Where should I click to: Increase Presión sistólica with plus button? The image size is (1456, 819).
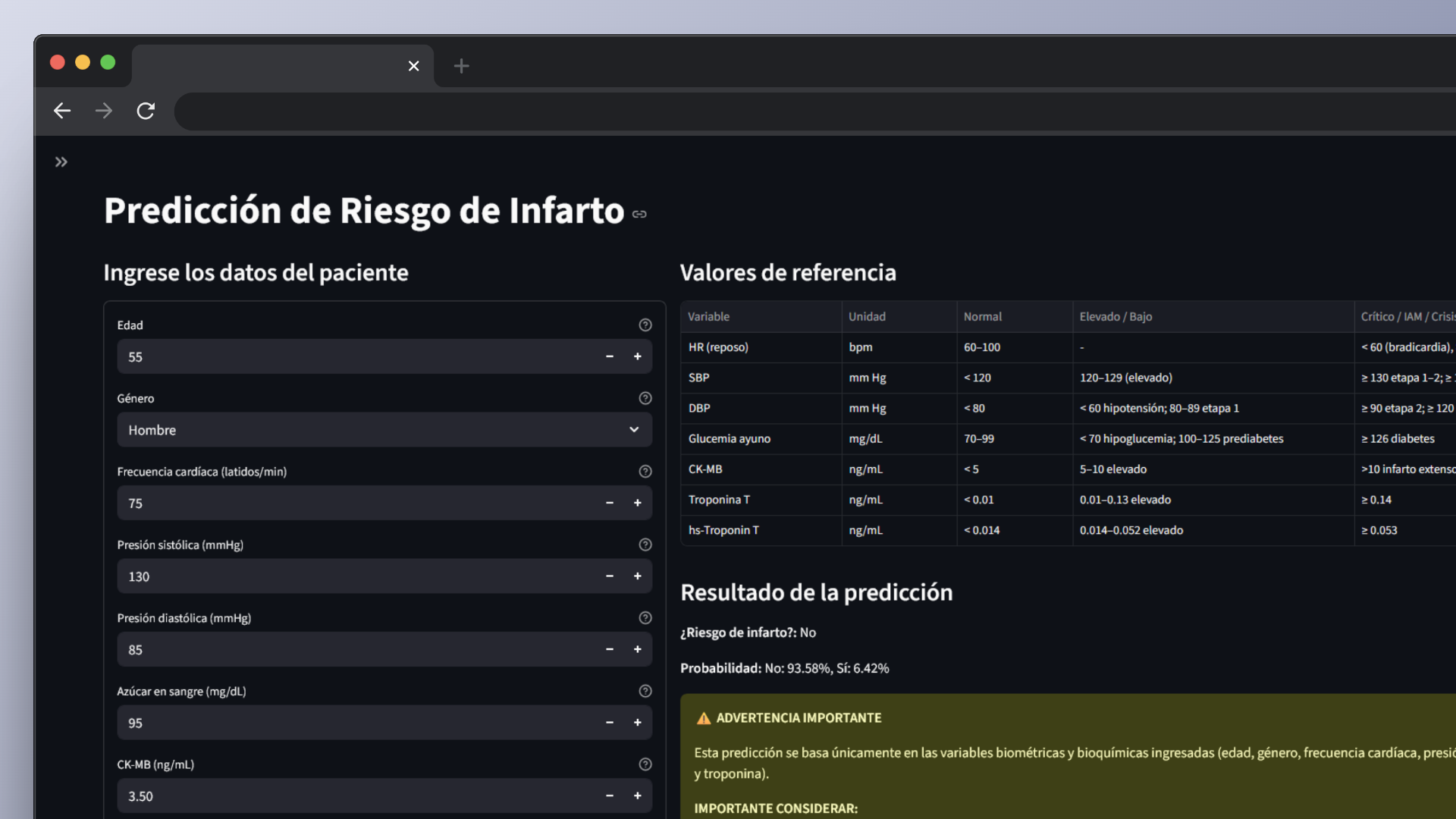(638, 576)
